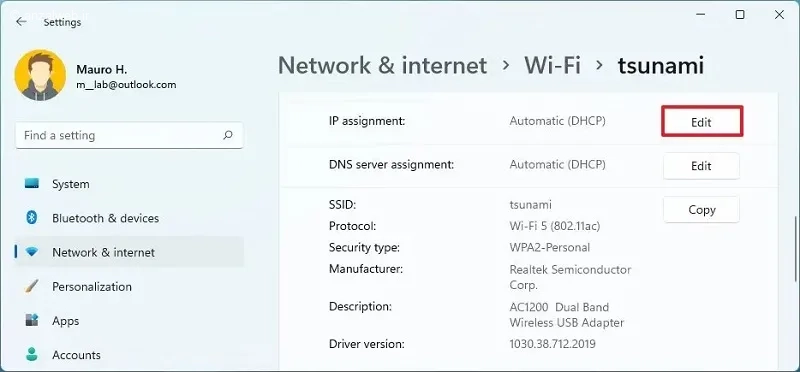Click Realtek Semiconductor Corp. manufacturer value
This screenshot has height=372, width=800.
[570, 277]
